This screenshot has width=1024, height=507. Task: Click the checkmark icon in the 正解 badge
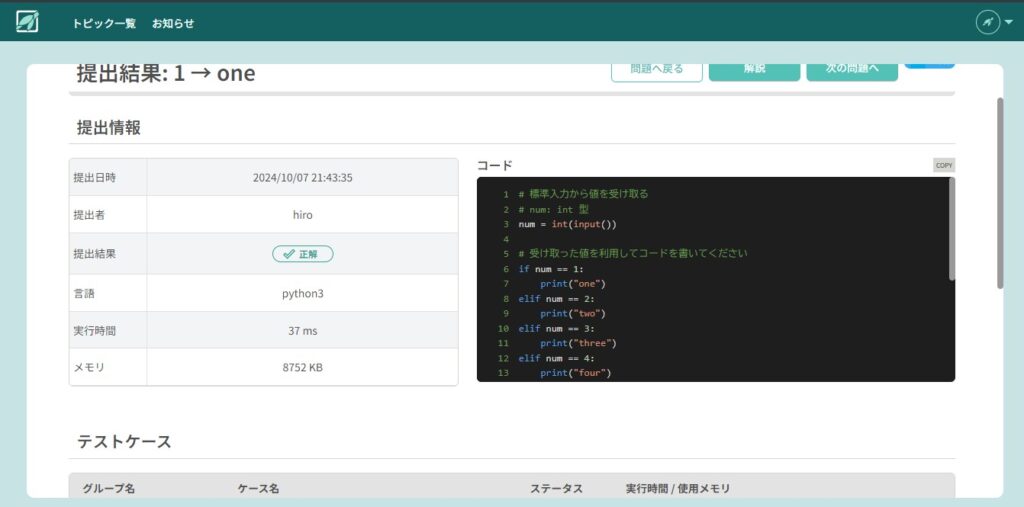(289, 254)
